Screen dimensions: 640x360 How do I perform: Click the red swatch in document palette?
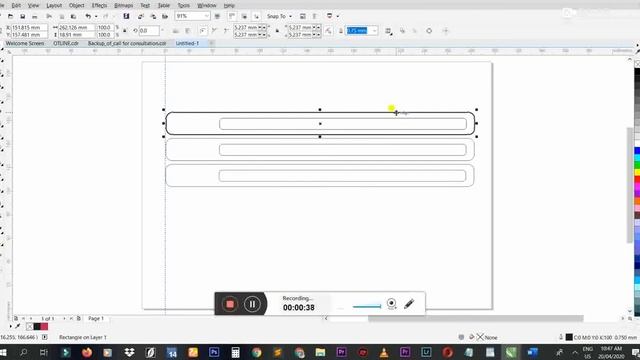tap(44, 327)
